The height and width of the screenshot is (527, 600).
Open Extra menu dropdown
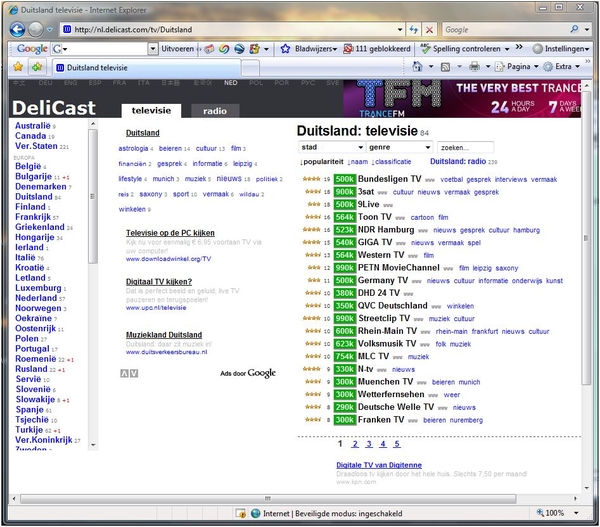pos(562,67)
